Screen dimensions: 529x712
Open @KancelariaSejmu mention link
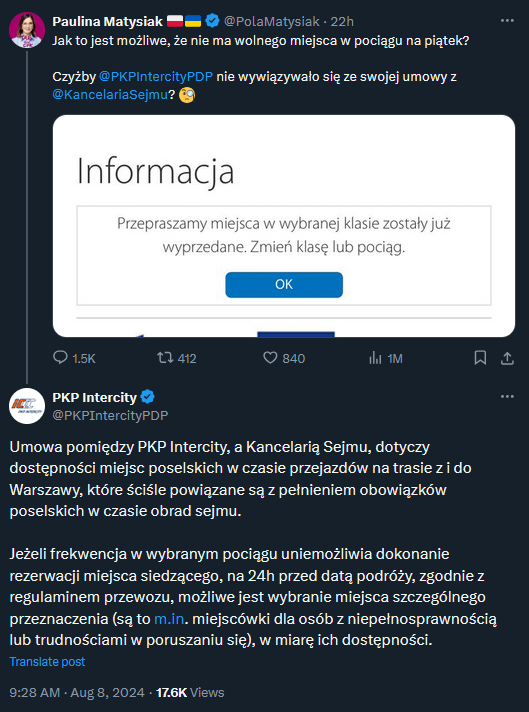coord(110,95)
